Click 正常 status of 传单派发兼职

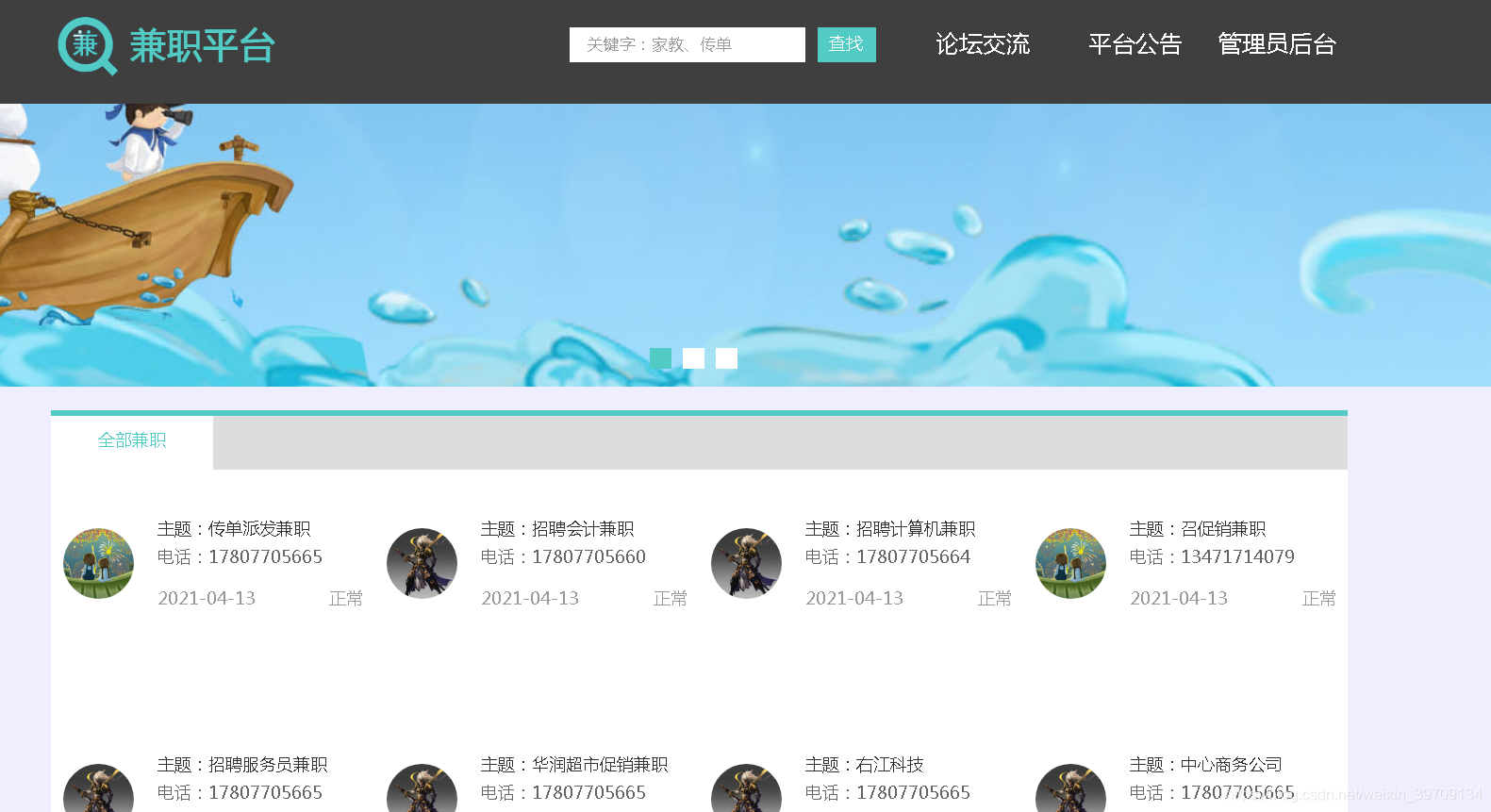point(346,599)
